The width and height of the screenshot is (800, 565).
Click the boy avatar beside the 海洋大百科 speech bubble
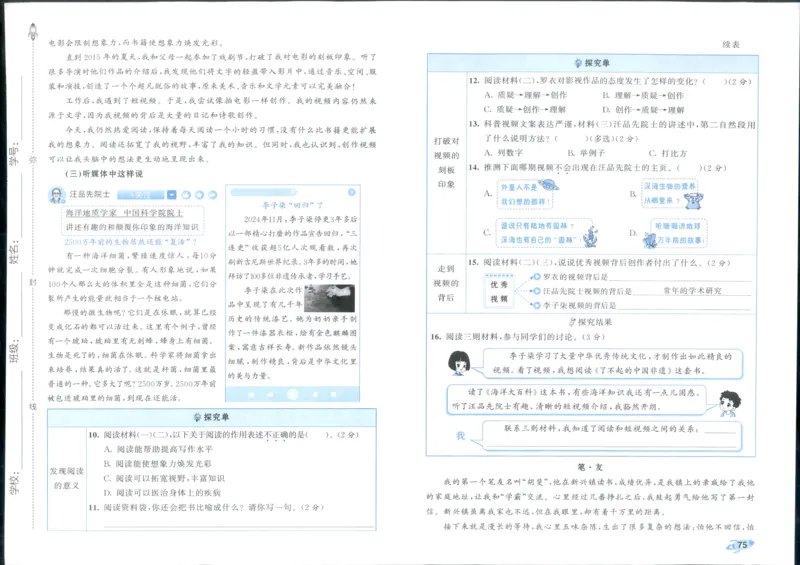pyautogui.click(x=729, y=403)
